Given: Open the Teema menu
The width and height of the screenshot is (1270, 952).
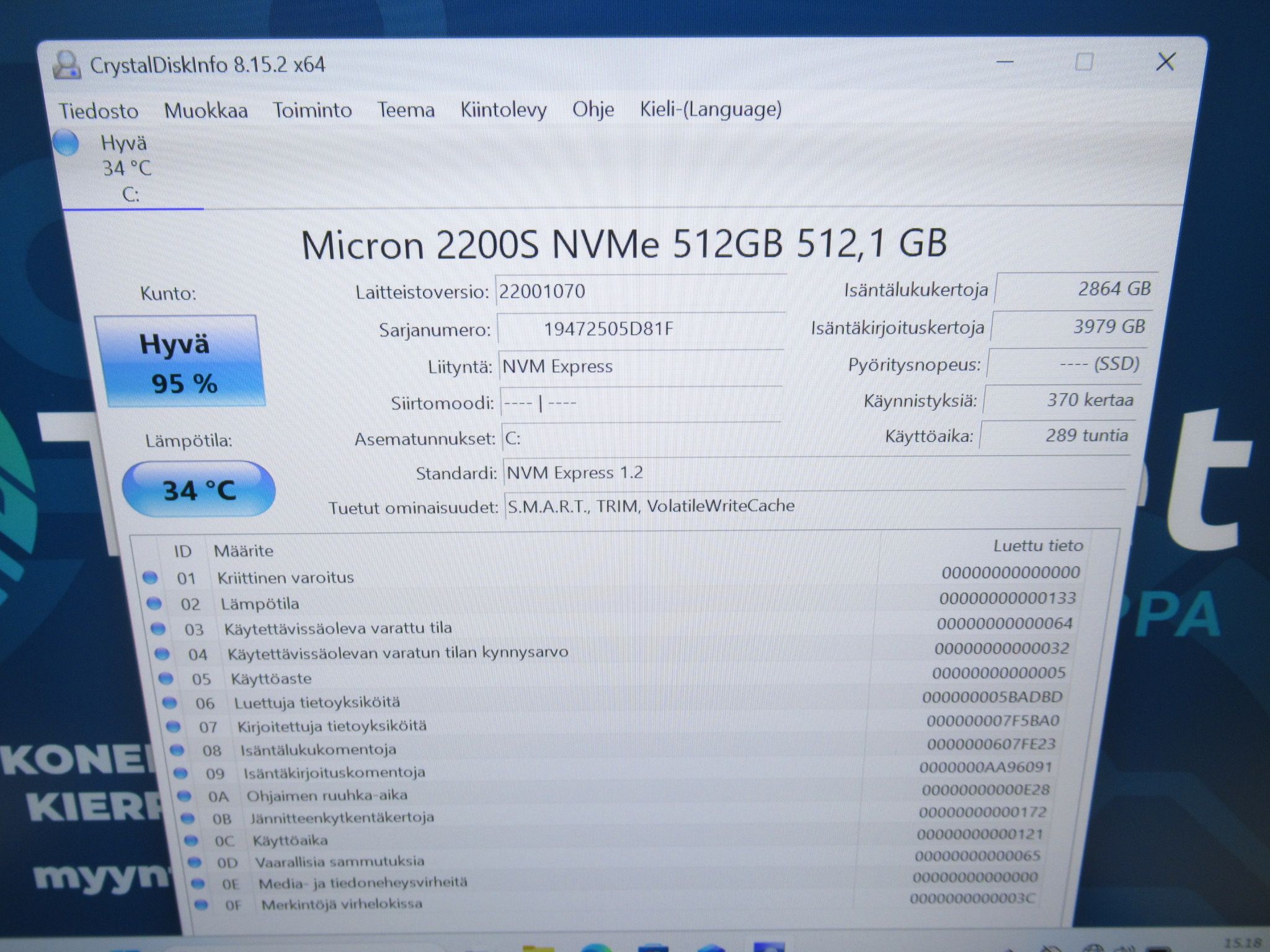Looking at the screenshot, I should [x=406, y=110].
